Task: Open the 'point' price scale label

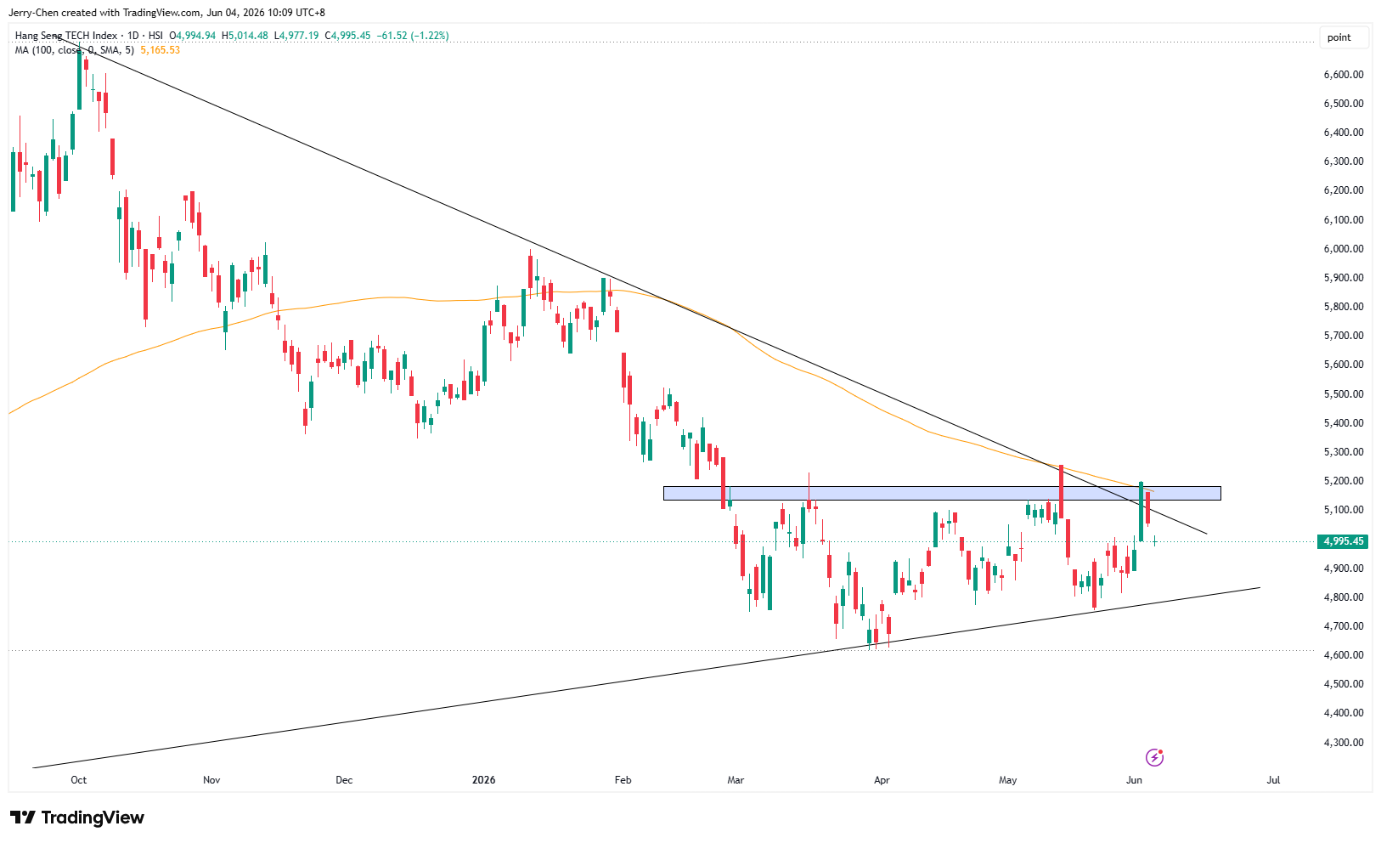Action: point(1338,37)
